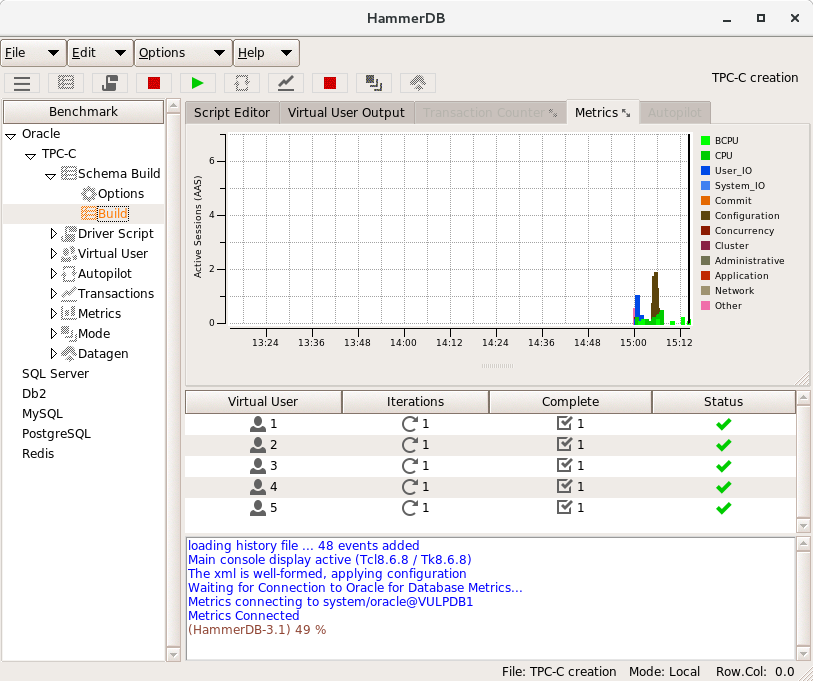The width and height of the screenshot is (813, 681).
Task: Click the Virtual User column header
Action: [263, 402]
